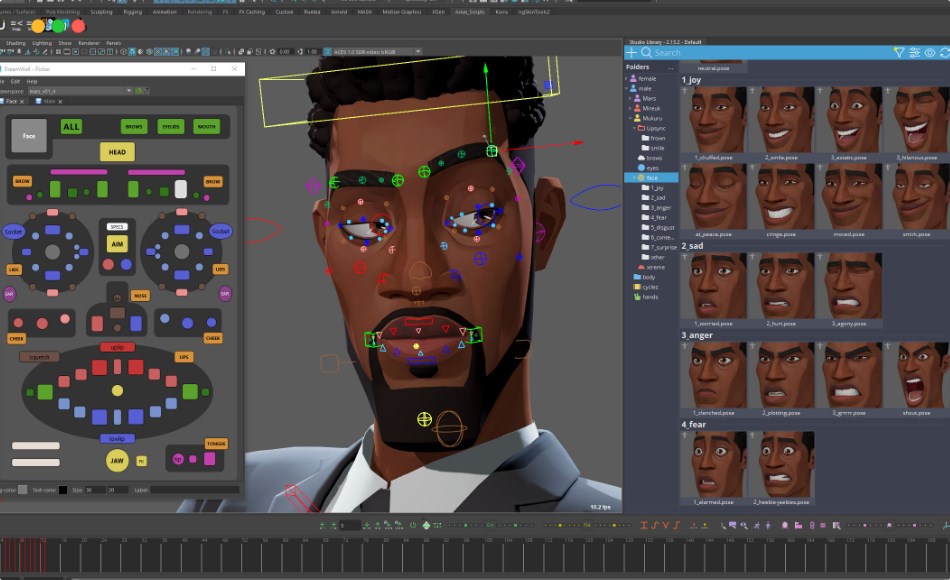Click the filter icon in Studio Library toolbar

pos(898,51)
